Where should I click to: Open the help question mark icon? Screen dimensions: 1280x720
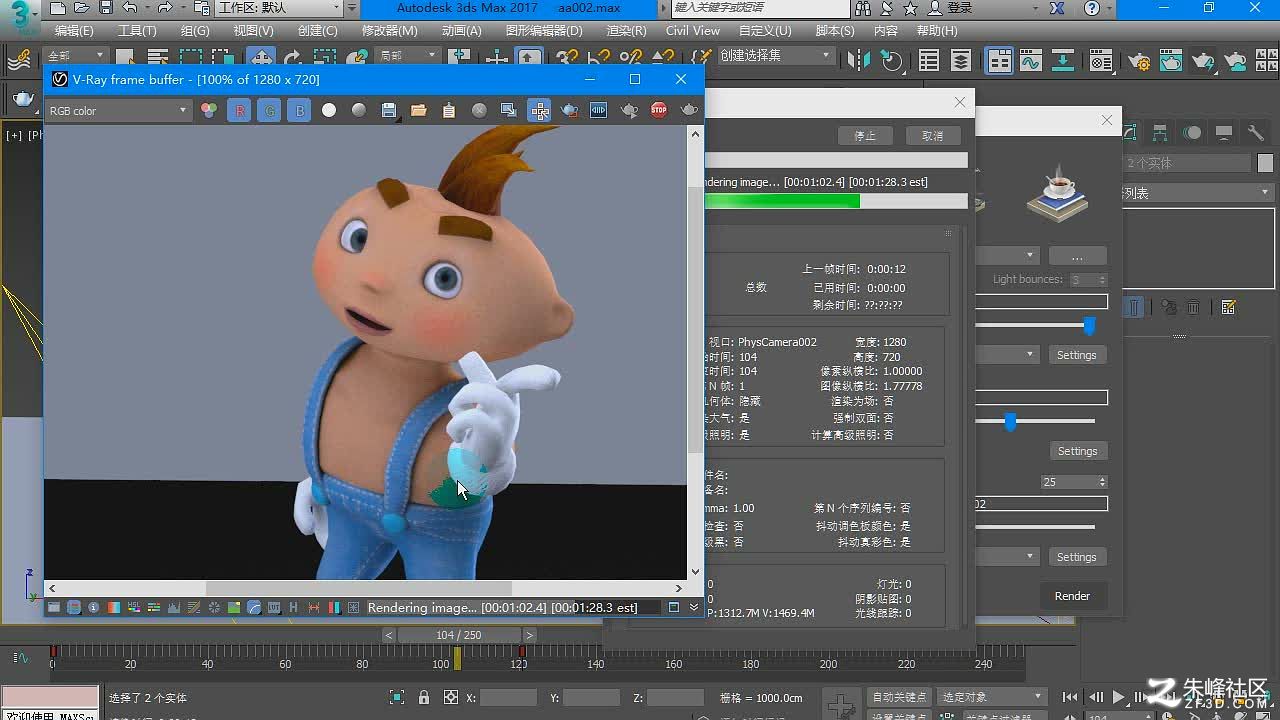pos(1091,8)
